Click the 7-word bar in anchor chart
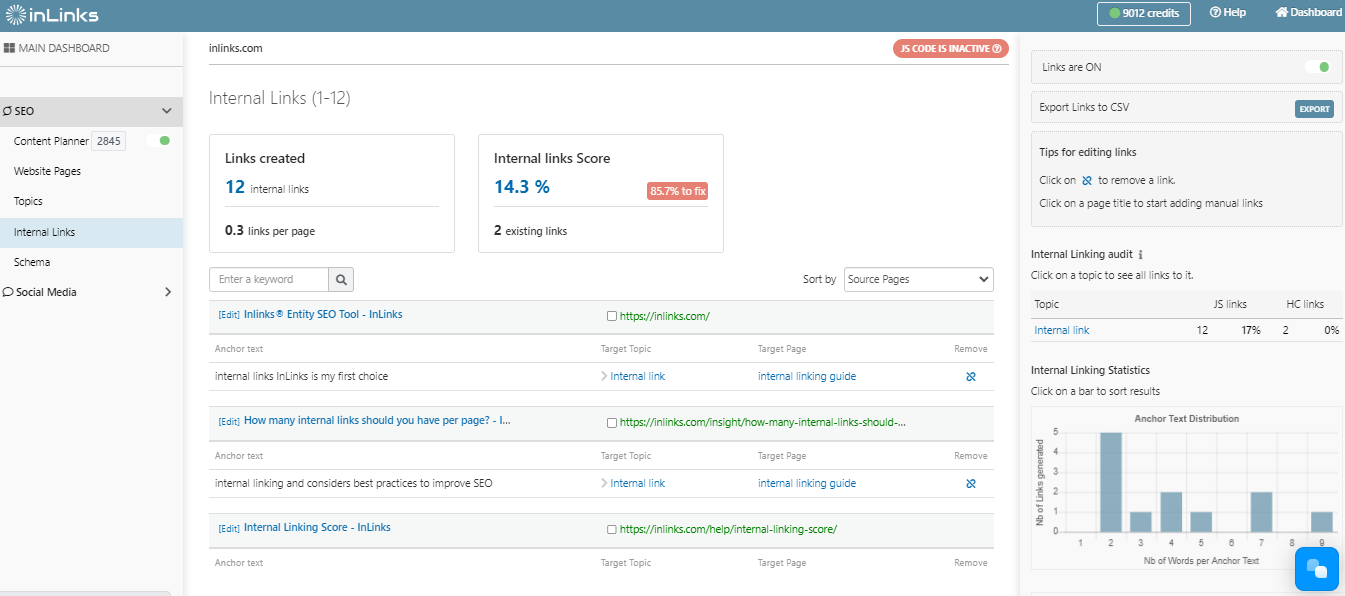1345x596 pixels. click(x=1262, y=511)
